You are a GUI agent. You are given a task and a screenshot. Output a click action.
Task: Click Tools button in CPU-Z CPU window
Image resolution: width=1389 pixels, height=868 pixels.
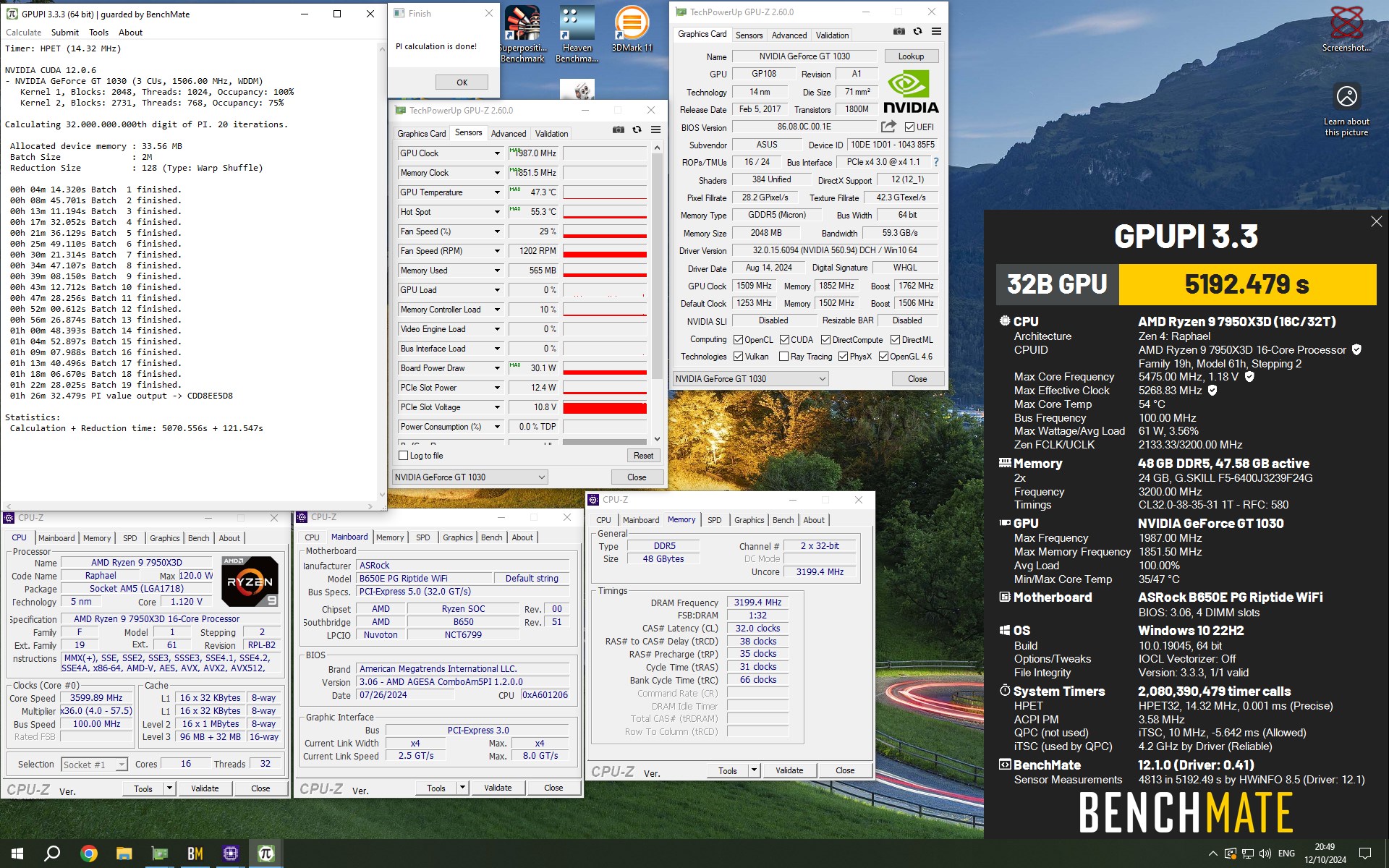(143, 788)
